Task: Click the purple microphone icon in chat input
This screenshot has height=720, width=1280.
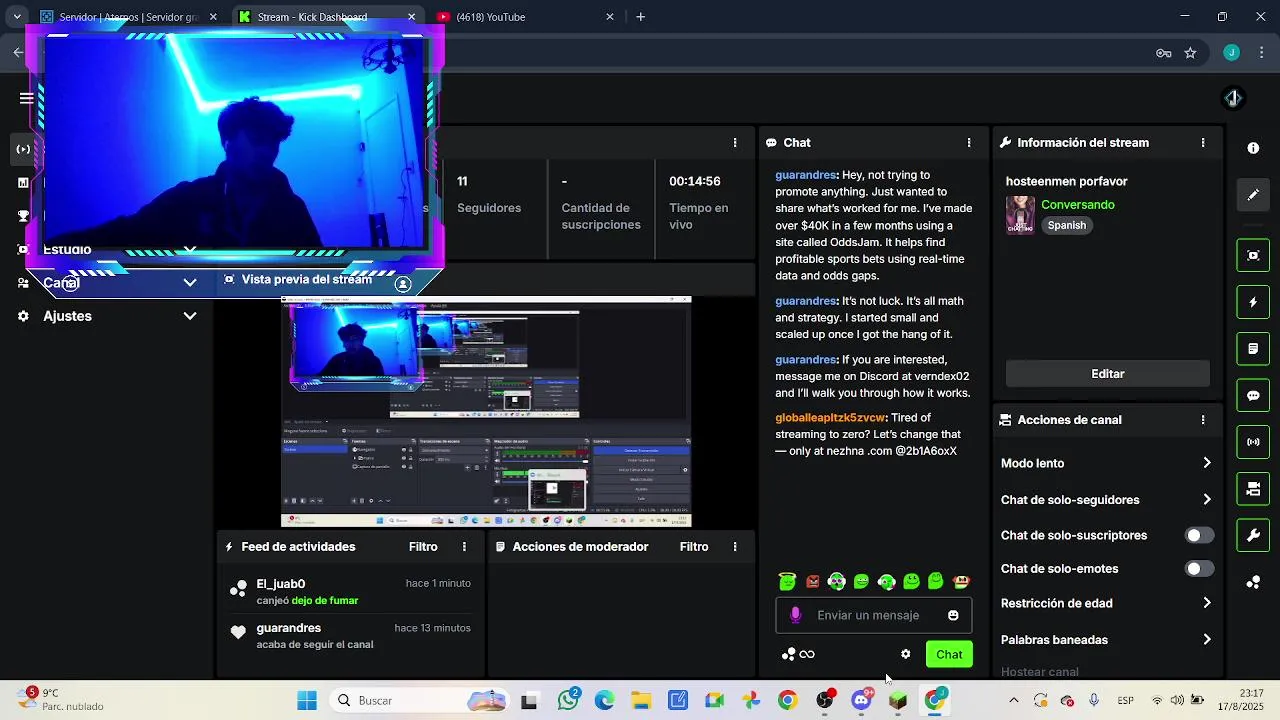Action: [796, 615]
